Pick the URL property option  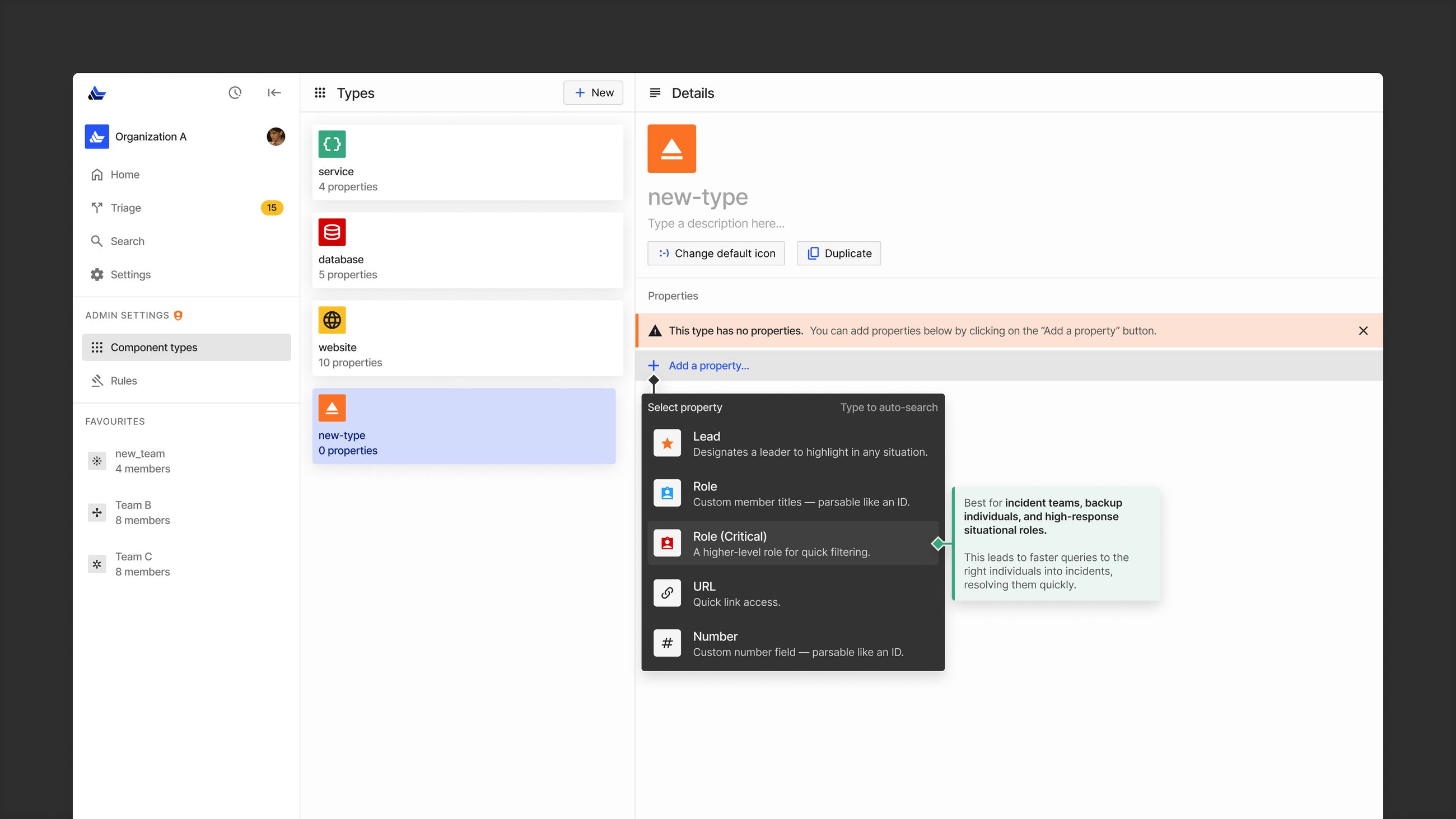coord(792,593)
